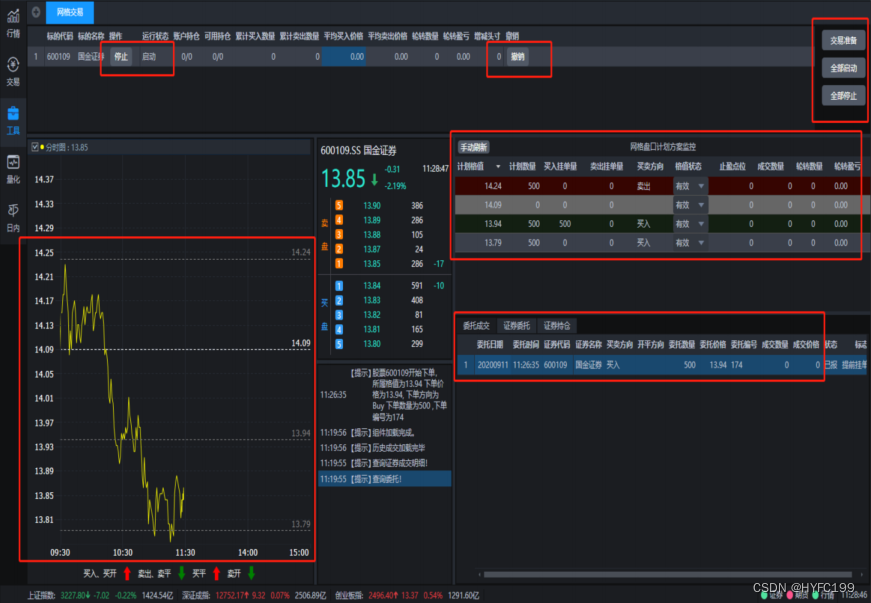Screen dimensions: 871x603
Task: Click sell price 13.90 in order book
Action: point(372,205)
